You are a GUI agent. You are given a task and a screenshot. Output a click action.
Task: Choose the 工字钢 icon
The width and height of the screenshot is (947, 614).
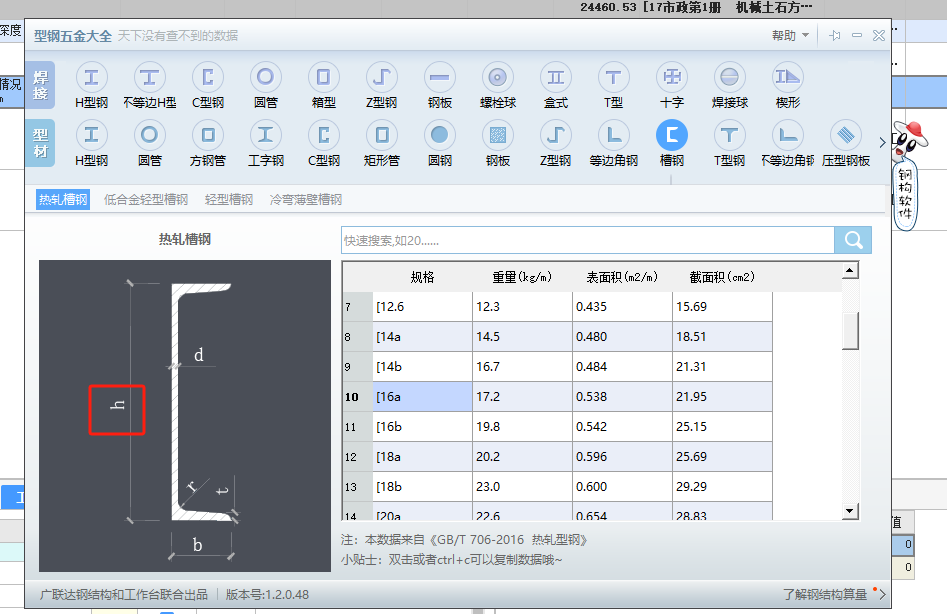click(265, 135)
